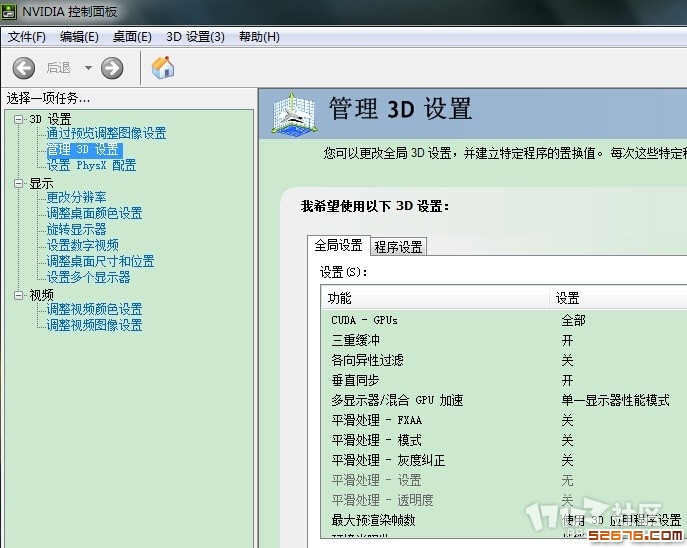
Task: Select the 最大预渲染帧数 row
Action: pos(504,520)
